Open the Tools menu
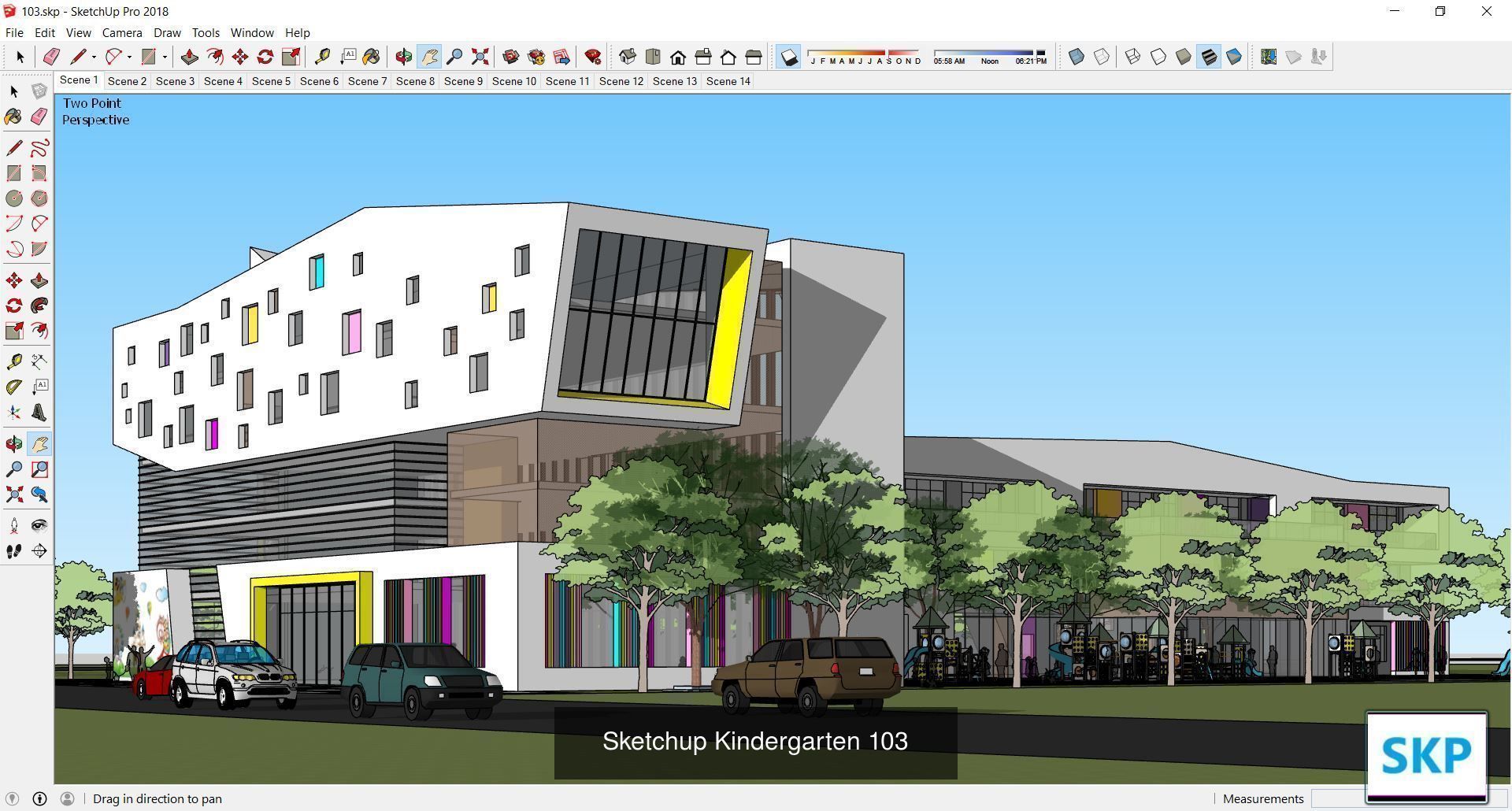1512x811 pixels. (206, 33)
